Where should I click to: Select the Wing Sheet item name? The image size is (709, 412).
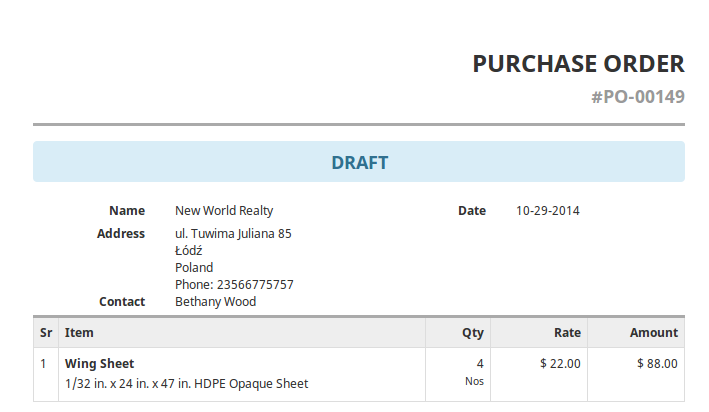point(99,364)
